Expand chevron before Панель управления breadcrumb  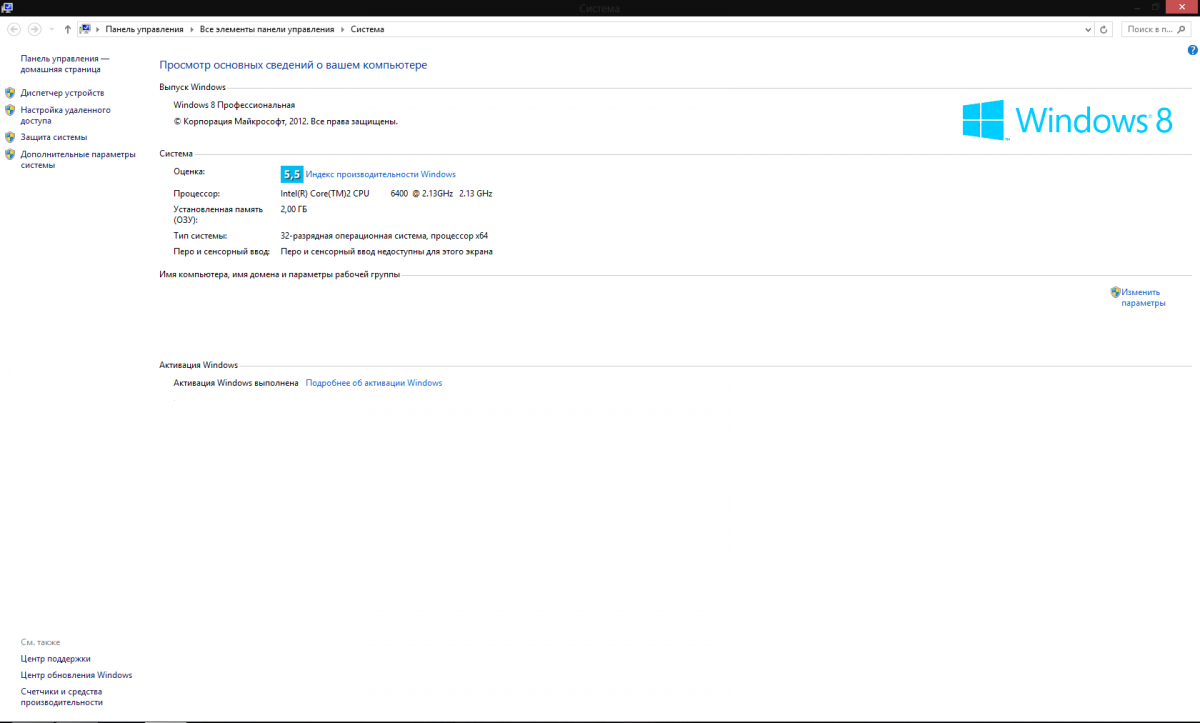point(98,30)
